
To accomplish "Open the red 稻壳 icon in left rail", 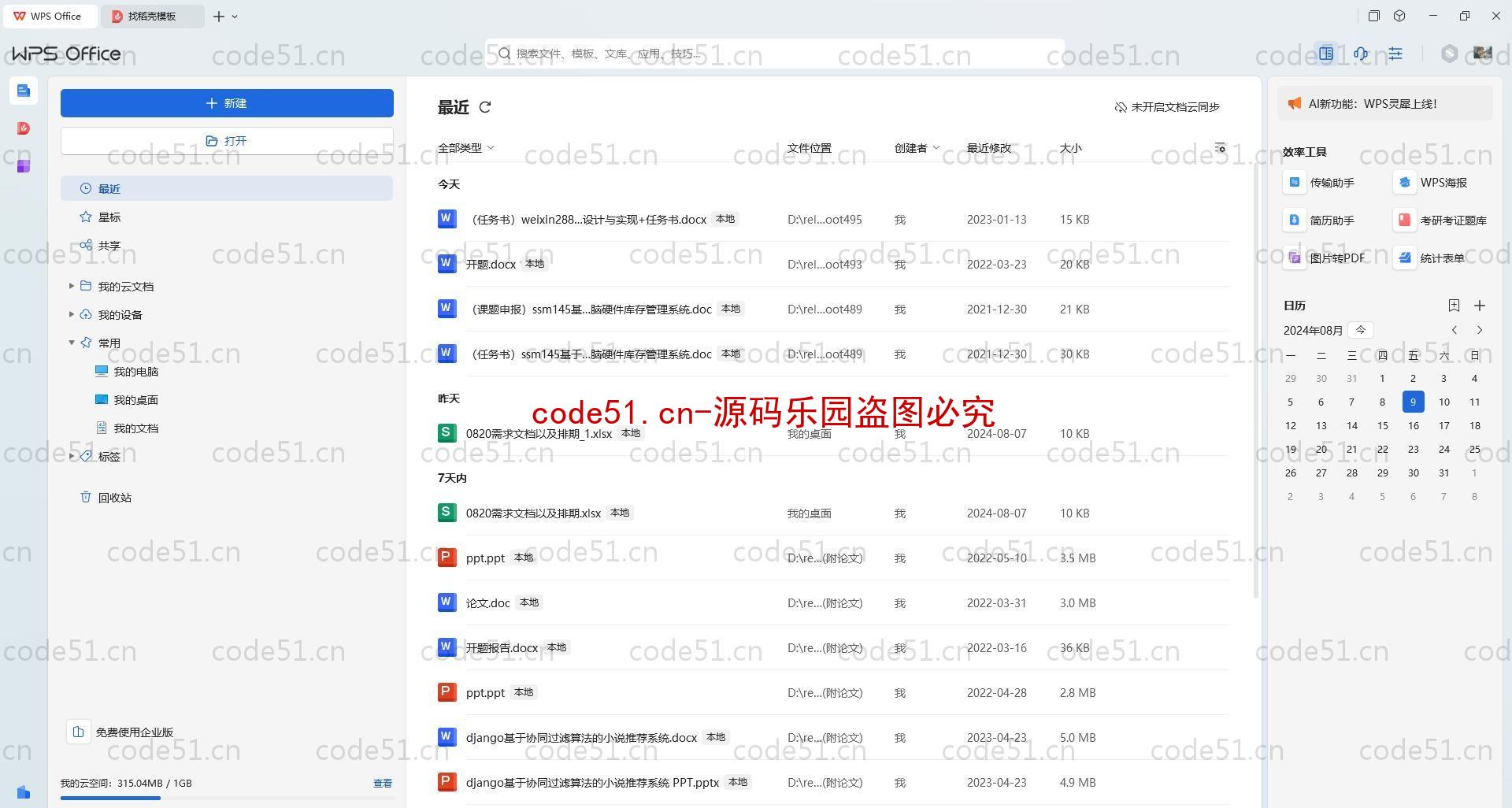I will [x=24, y=128].
